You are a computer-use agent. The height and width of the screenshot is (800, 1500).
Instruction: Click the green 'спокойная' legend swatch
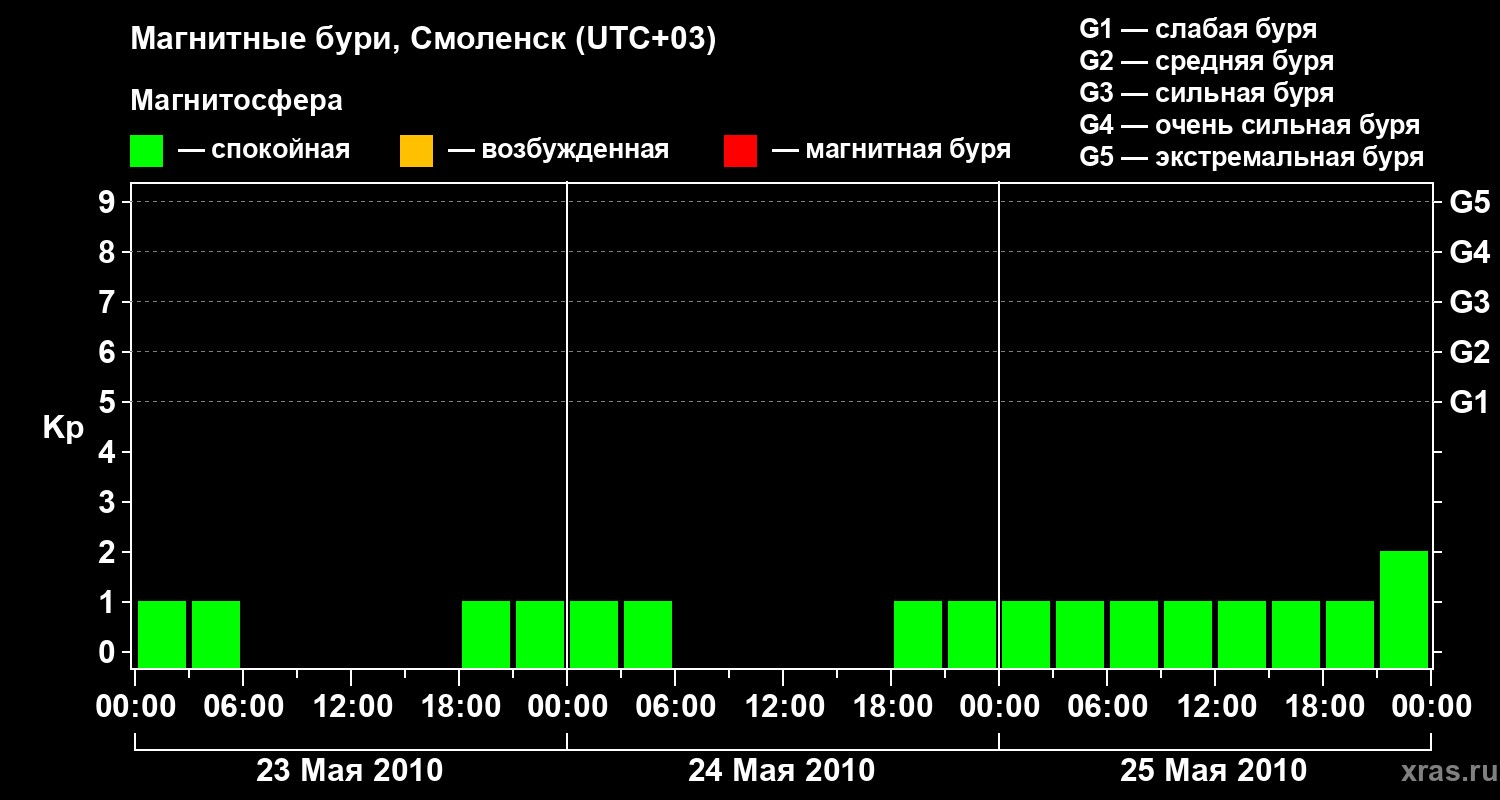[x=147, y=151]
